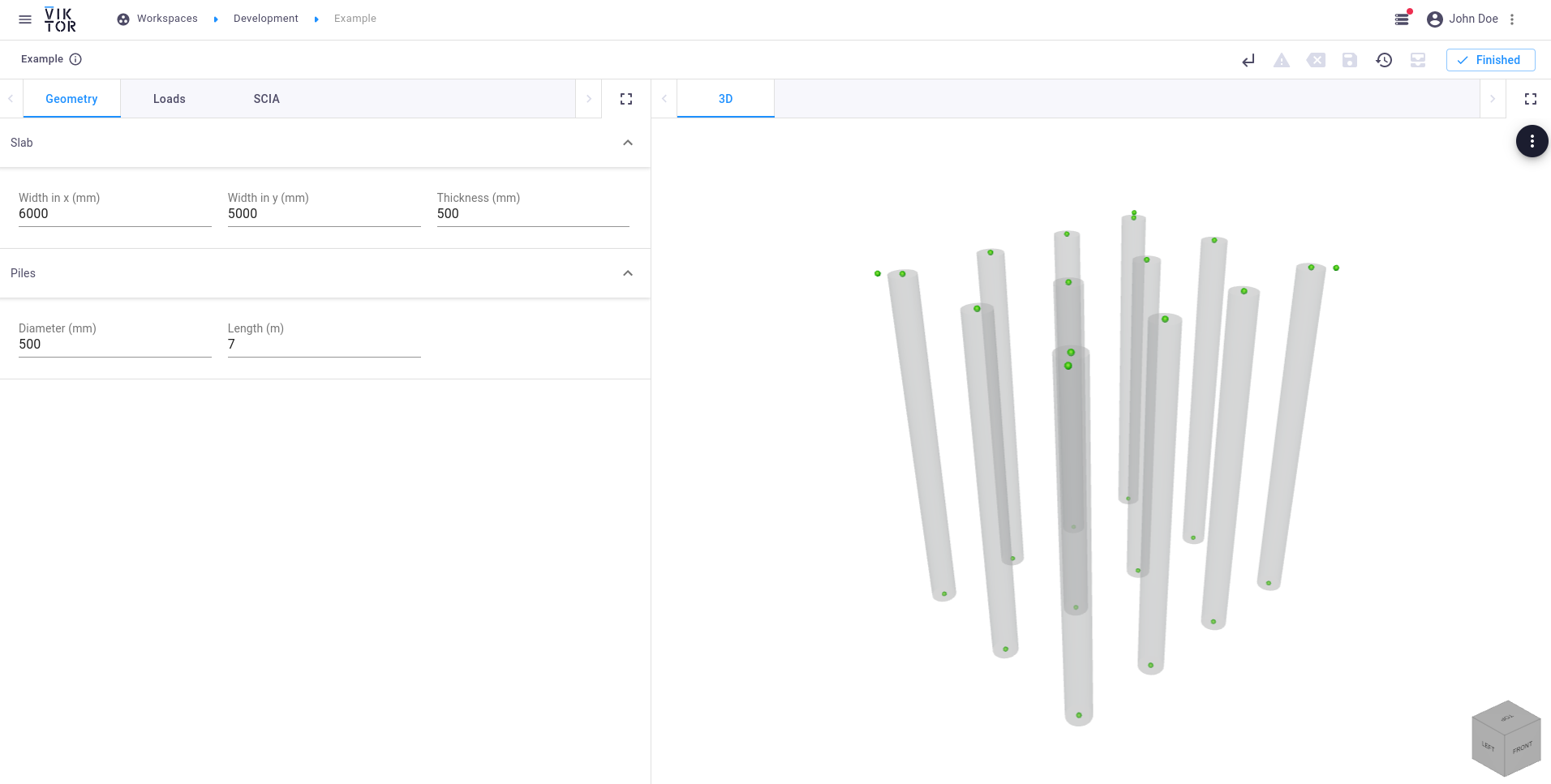Open the hamburger navigation menu
This screenshot has height=784, width=1551.
pyautogui.click(x=25, y=19)
